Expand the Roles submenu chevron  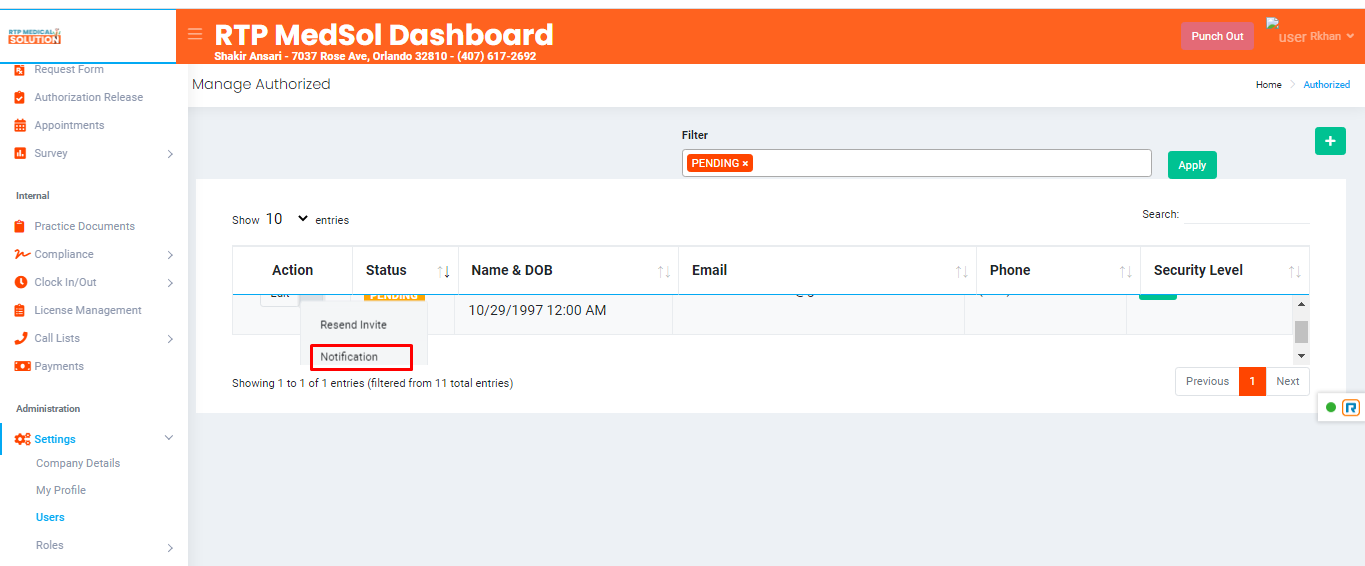[x=170, y=547]
